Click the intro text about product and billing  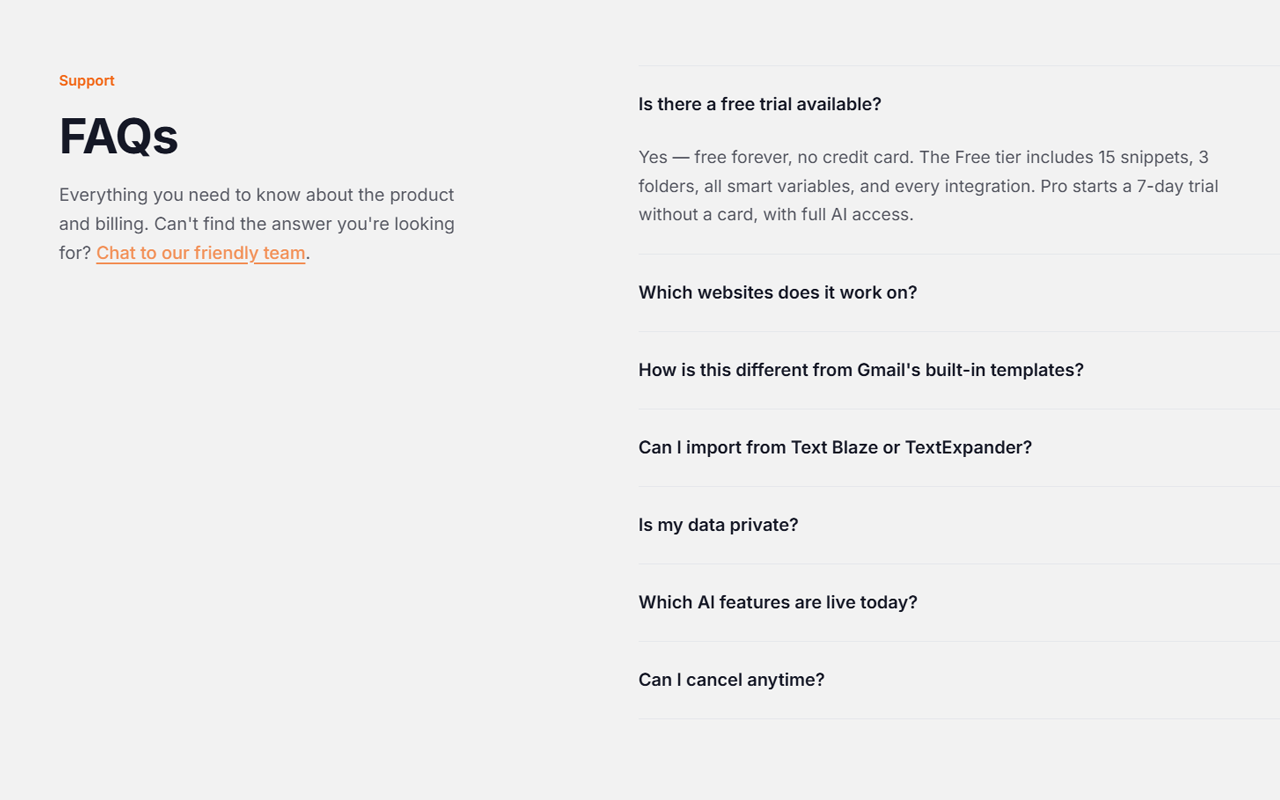click(x=256, y=223)
